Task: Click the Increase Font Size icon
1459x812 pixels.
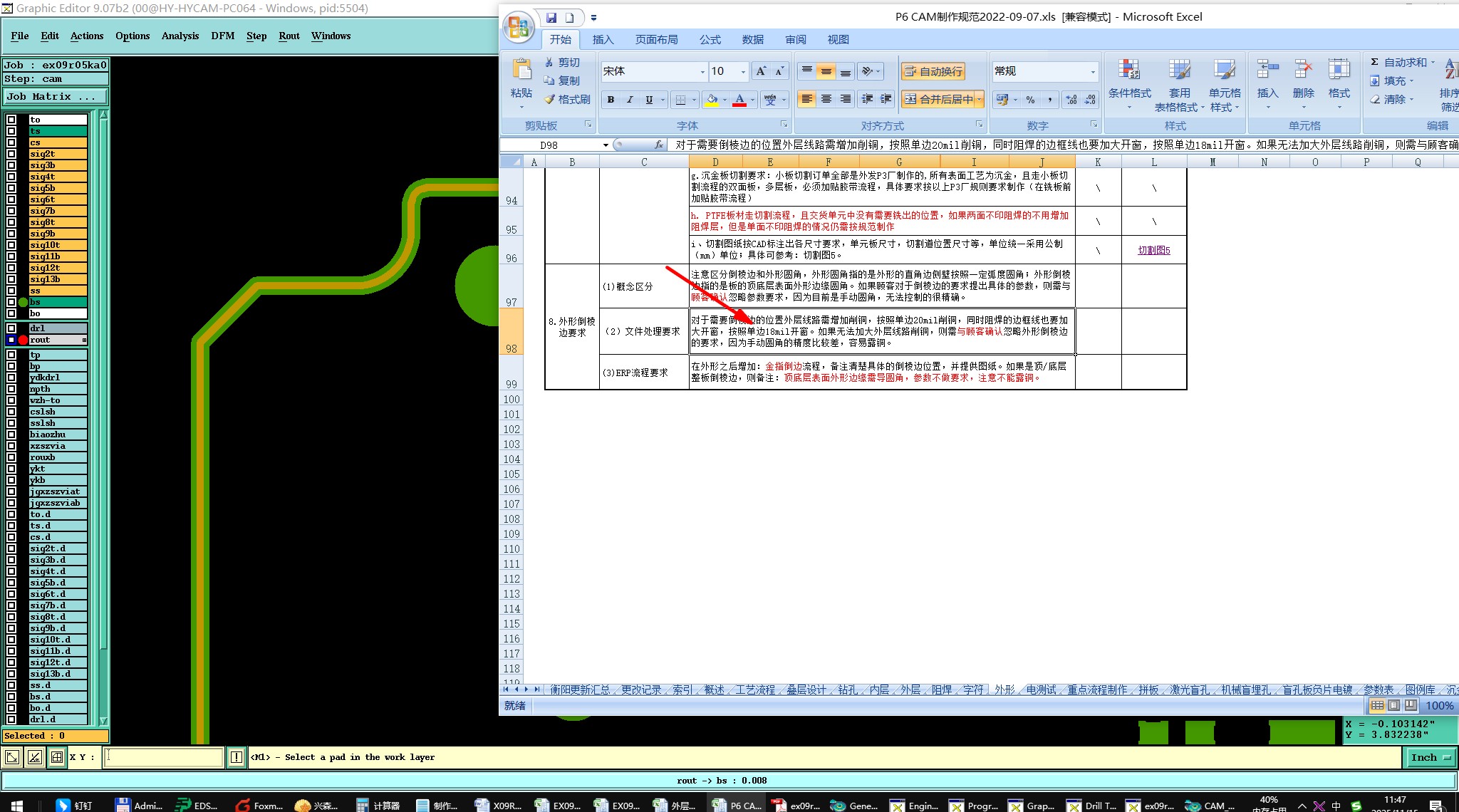Action: tap(761, 71)
